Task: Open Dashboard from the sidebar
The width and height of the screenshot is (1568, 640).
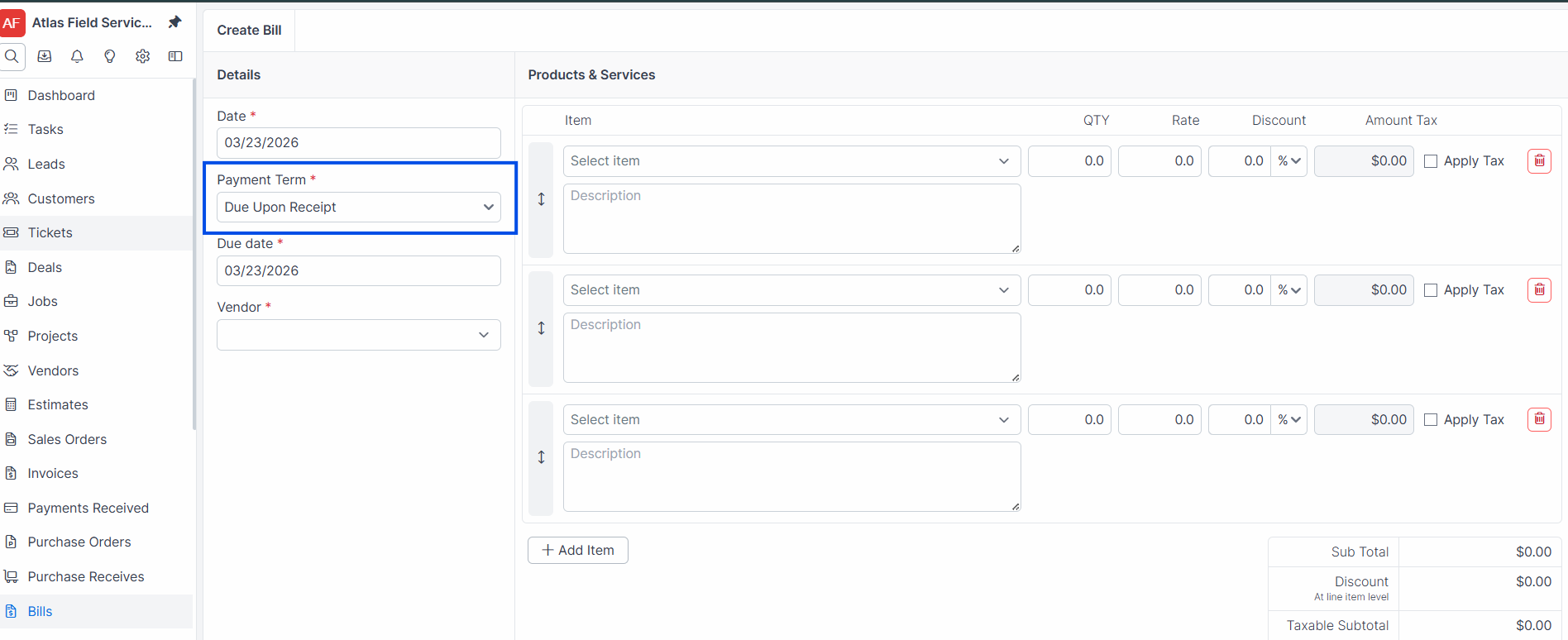Action: 96,95
